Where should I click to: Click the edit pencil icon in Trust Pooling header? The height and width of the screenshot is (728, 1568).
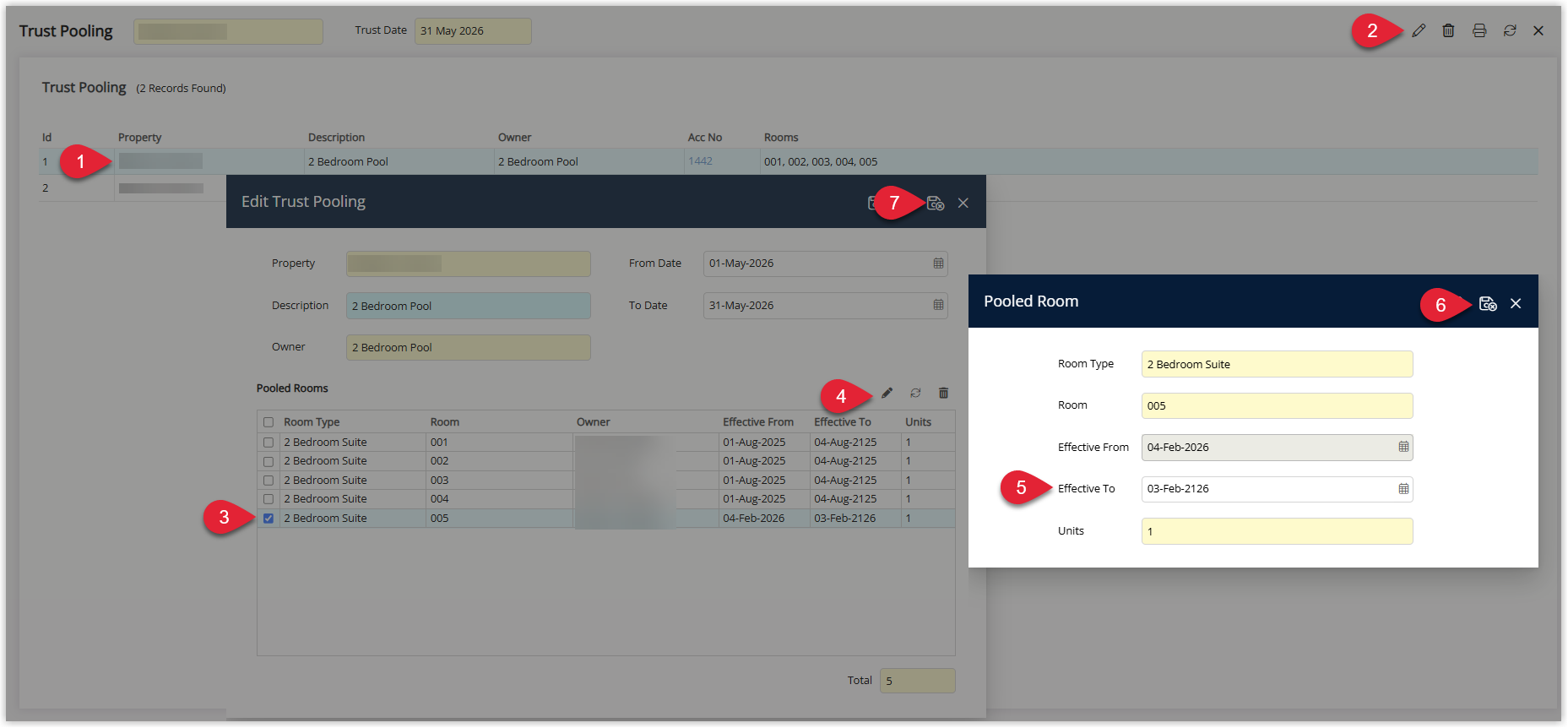[x=1419, y=30]
